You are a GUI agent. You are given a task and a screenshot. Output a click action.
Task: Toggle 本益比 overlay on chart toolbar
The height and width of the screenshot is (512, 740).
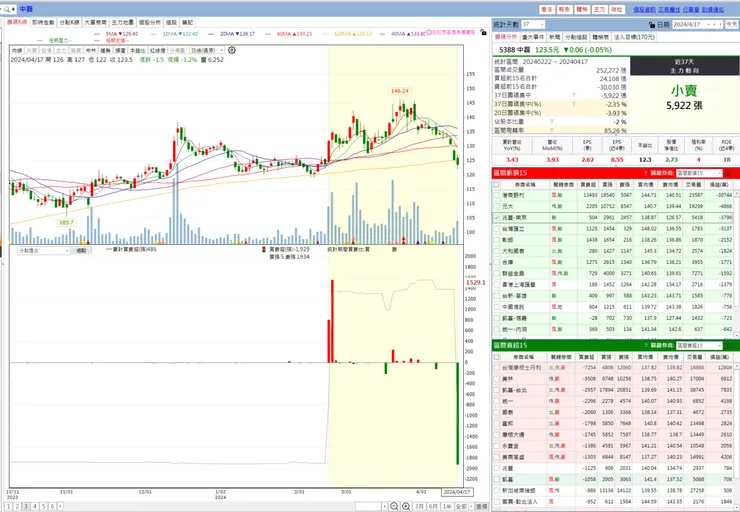(x=138, y=50)
